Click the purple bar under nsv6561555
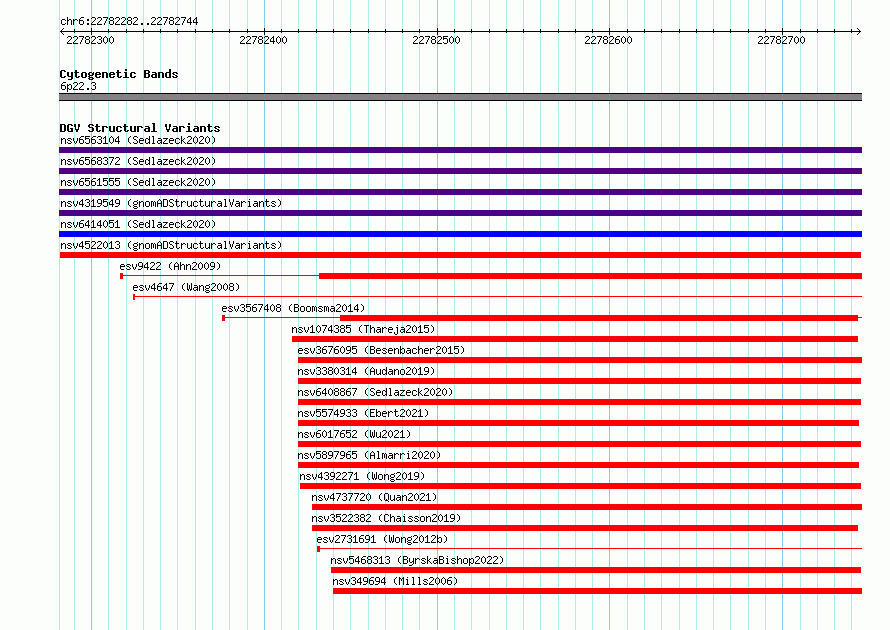The image size is (890, 630). point(460,192)
